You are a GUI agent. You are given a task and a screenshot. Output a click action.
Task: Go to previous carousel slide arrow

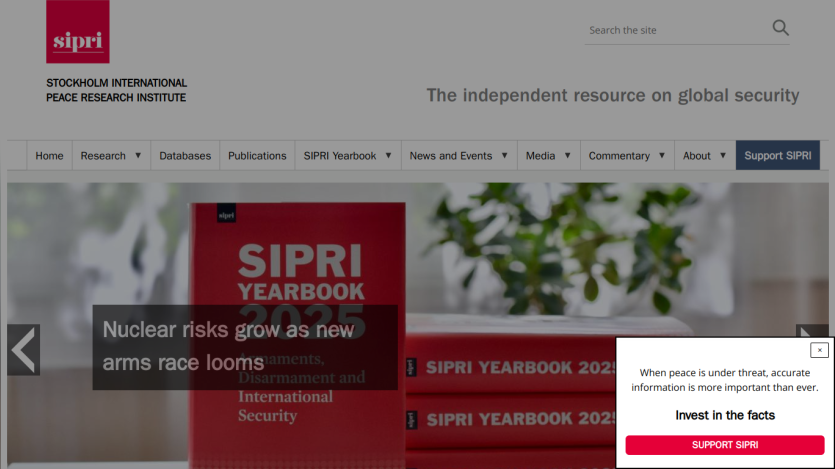[x=23, y=350]
